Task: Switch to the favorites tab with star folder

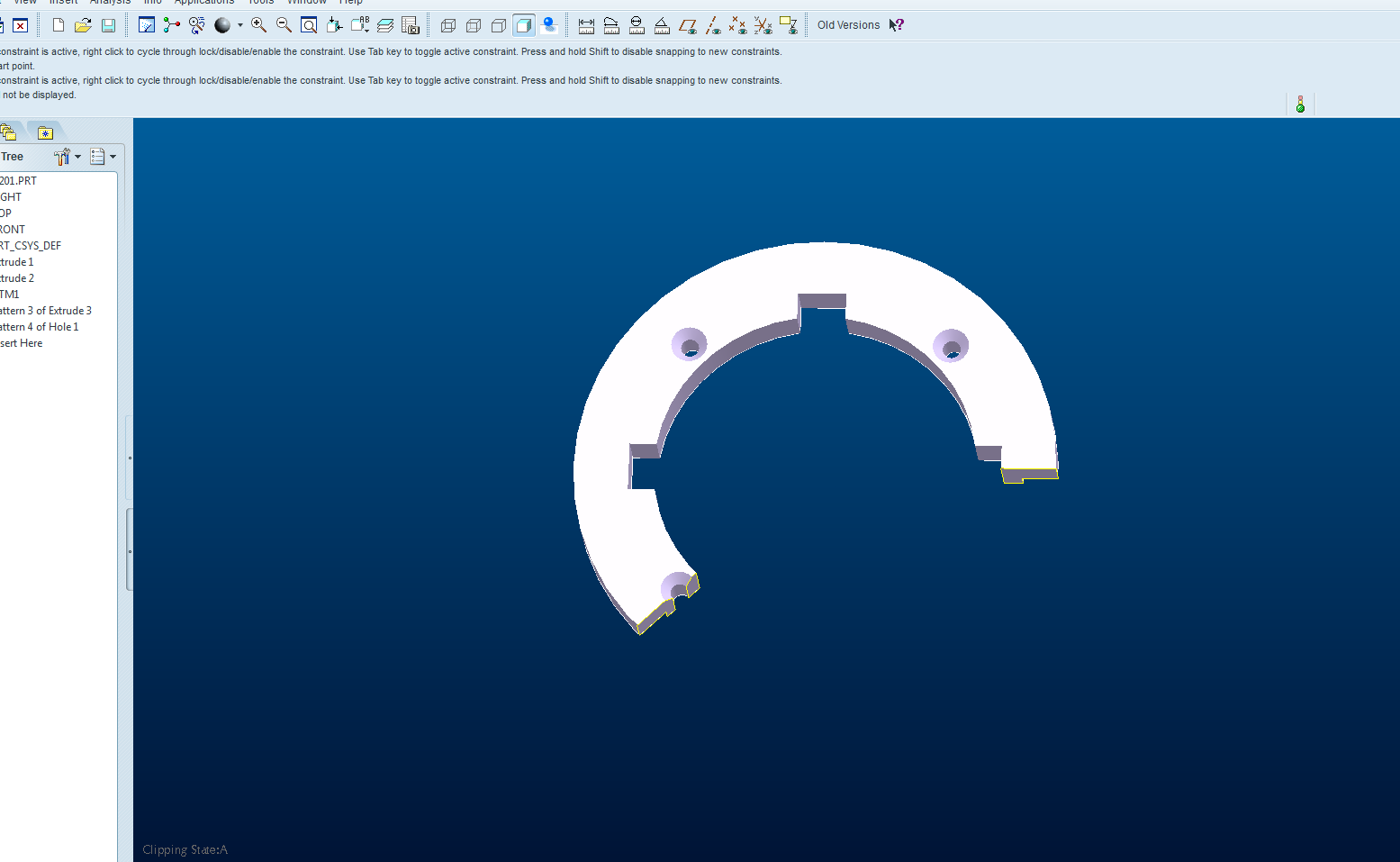Action: (45, 132)
